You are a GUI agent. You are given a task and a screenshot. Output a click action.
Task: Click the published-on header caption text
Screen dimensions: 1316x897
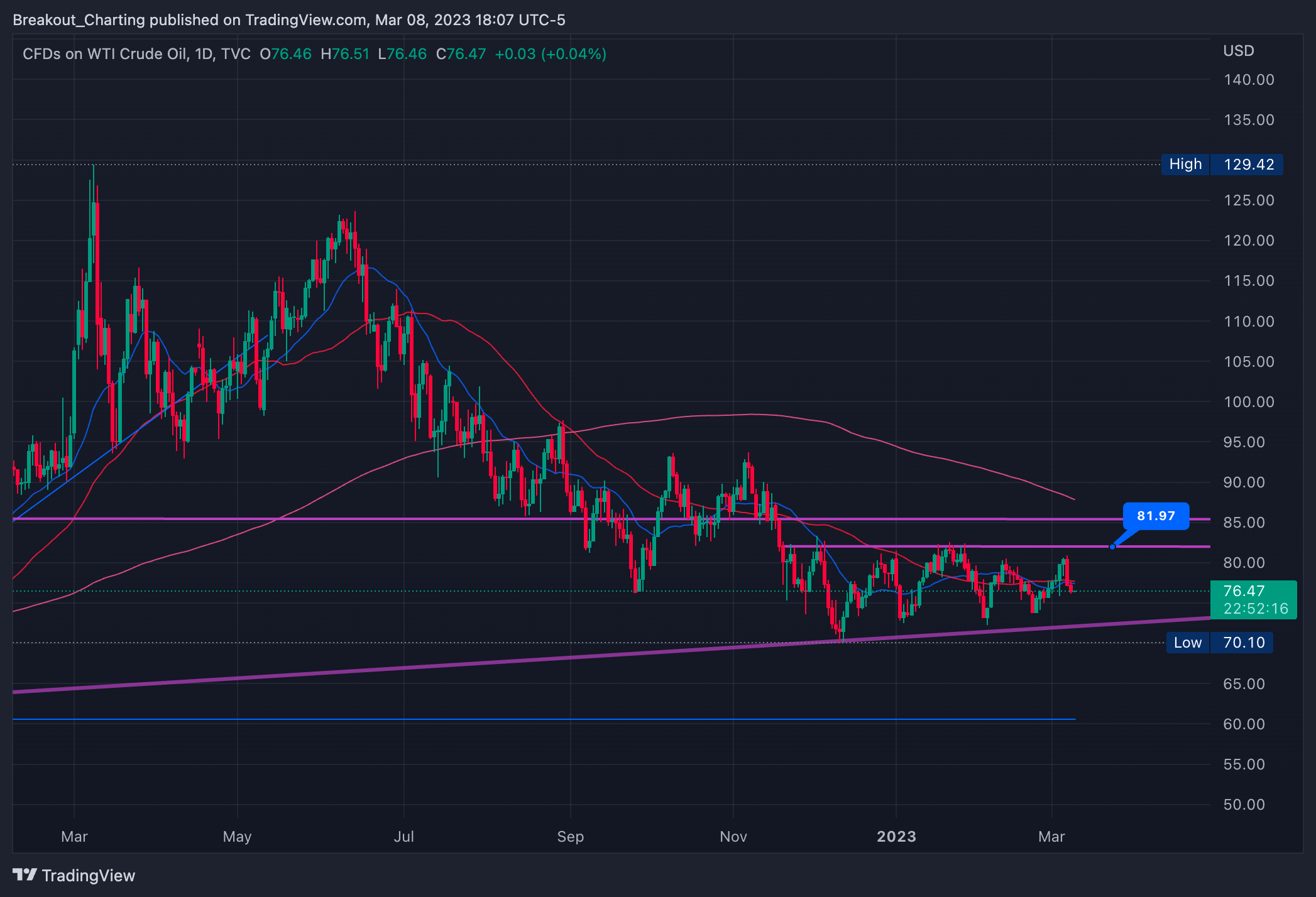pos(289,20)
